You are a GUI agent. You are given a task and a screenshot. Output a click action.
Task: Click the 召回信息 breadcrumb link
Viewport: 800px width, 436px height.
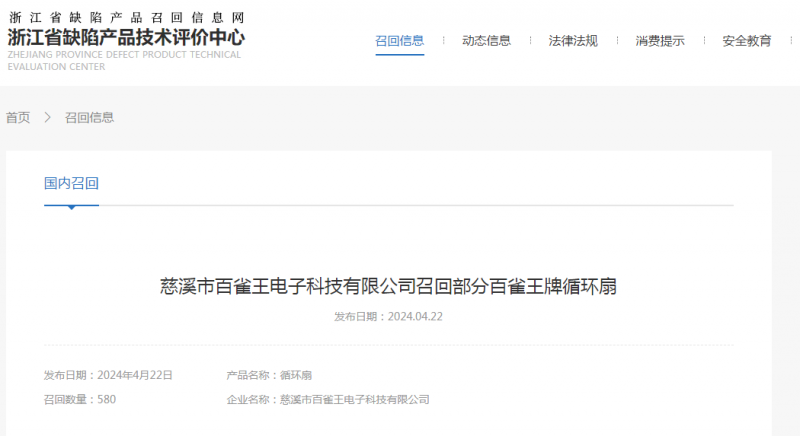pos(89,117)
